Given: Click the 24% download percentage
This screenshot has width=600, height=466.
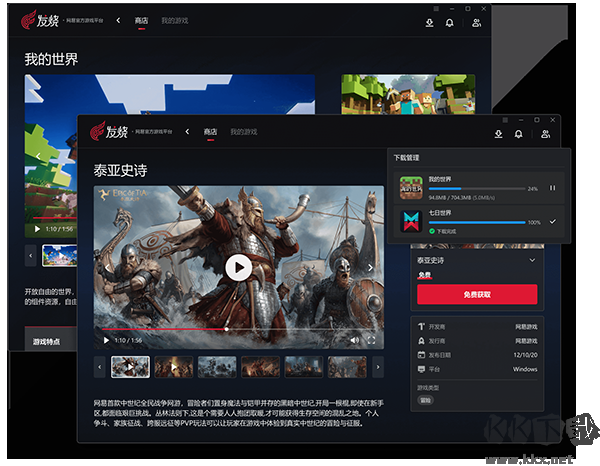Looking at the screenshot, I should (533, 189).
